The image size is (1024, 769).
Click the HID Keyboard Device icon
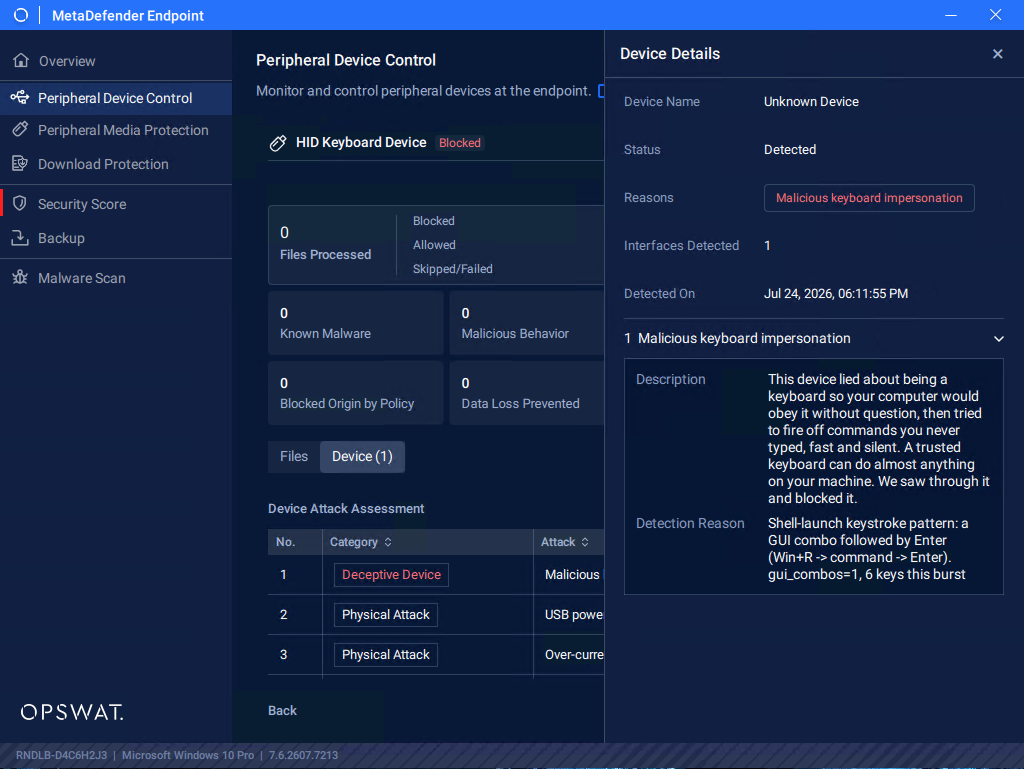point(278,143)
